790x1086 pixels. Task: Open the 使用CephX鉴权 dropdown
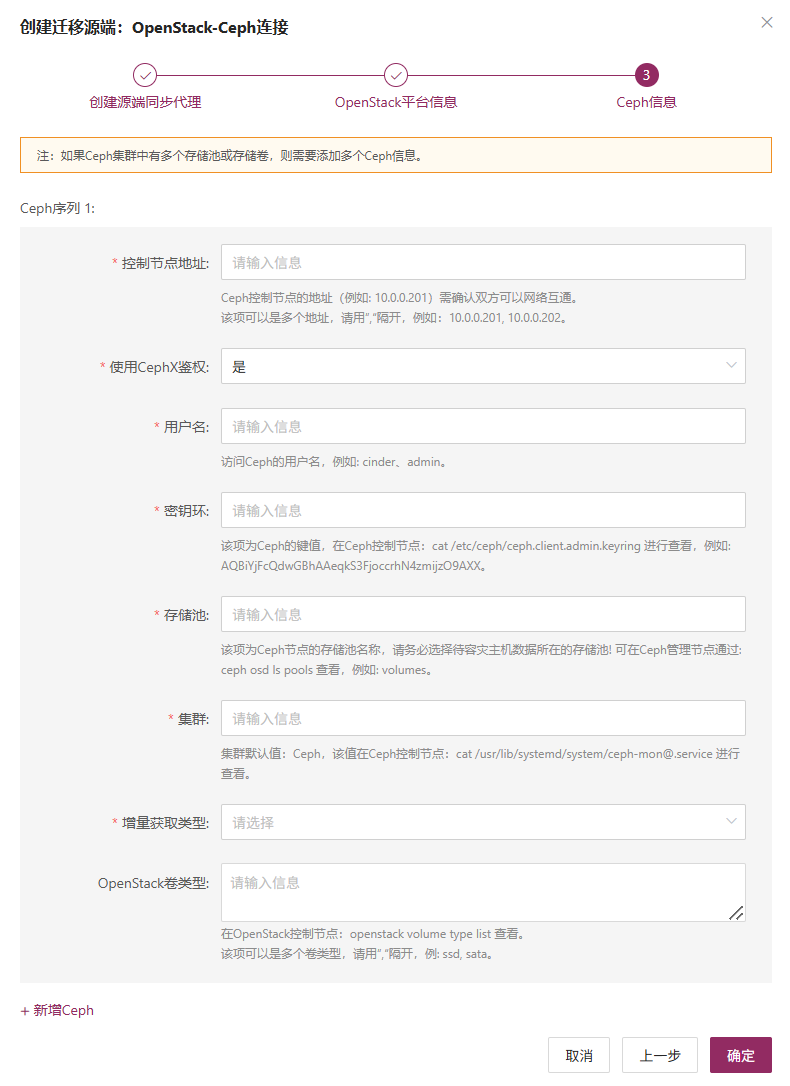point(483,366)
